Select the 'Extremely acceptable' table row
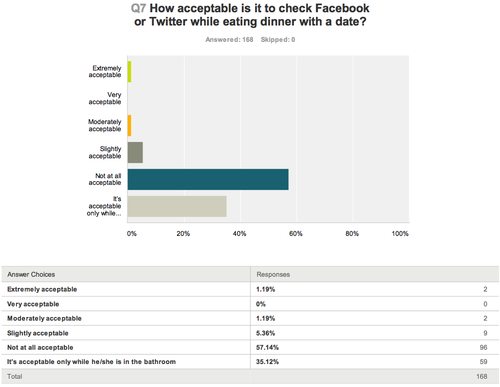Viewport: 500px width, 387px height. pyautogui.click(x=250, y=289)
